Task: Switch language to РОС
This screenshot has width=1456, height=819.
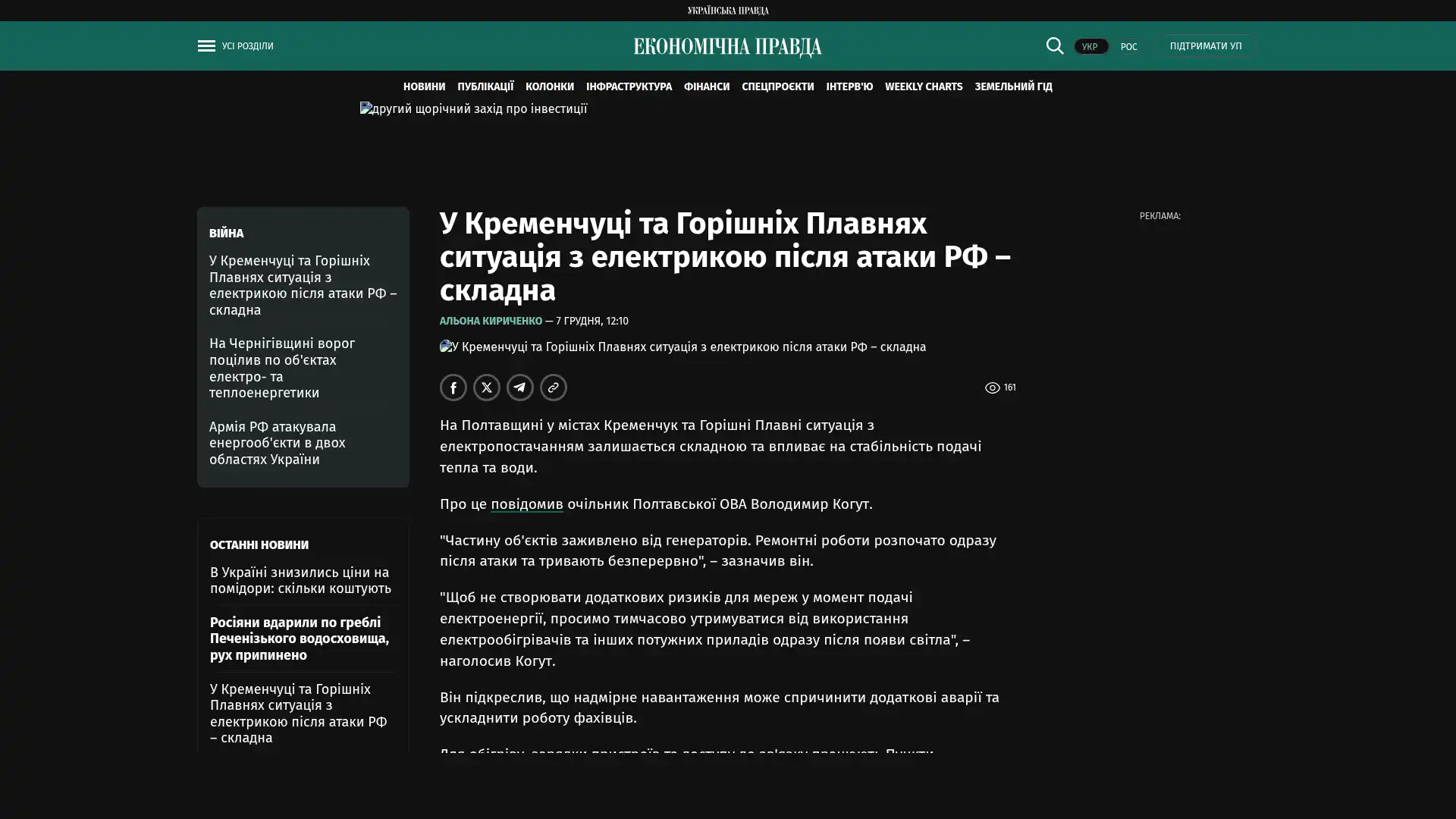Action: [1128, 47]
